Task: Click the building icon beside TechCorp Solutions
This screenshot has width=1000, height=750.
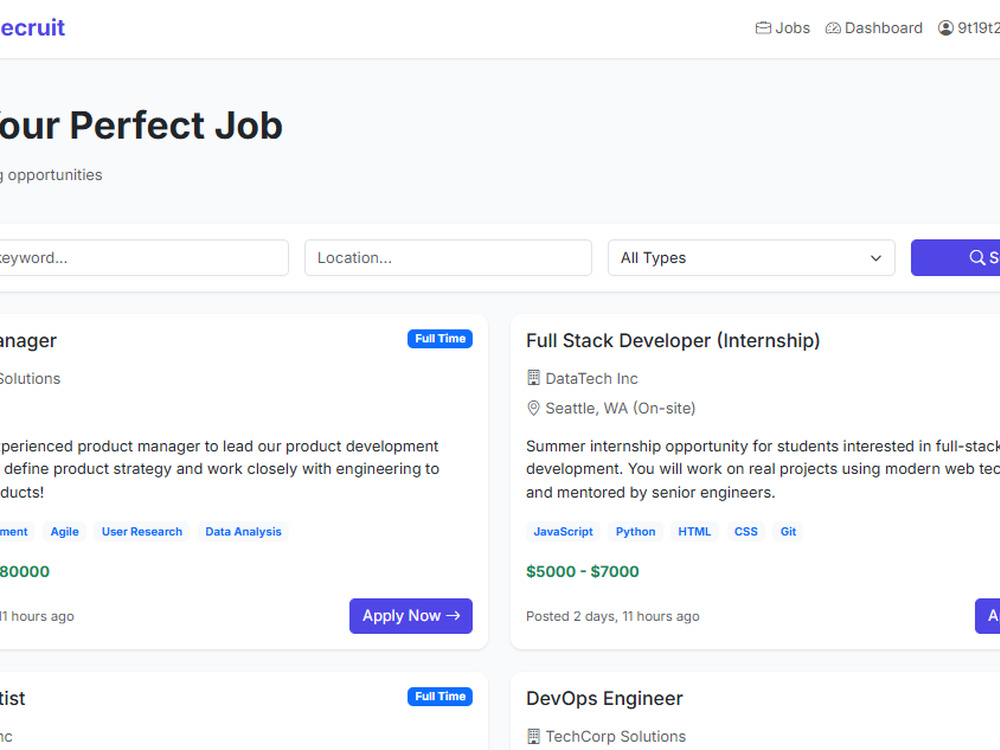Action: [x=534, y=736]
